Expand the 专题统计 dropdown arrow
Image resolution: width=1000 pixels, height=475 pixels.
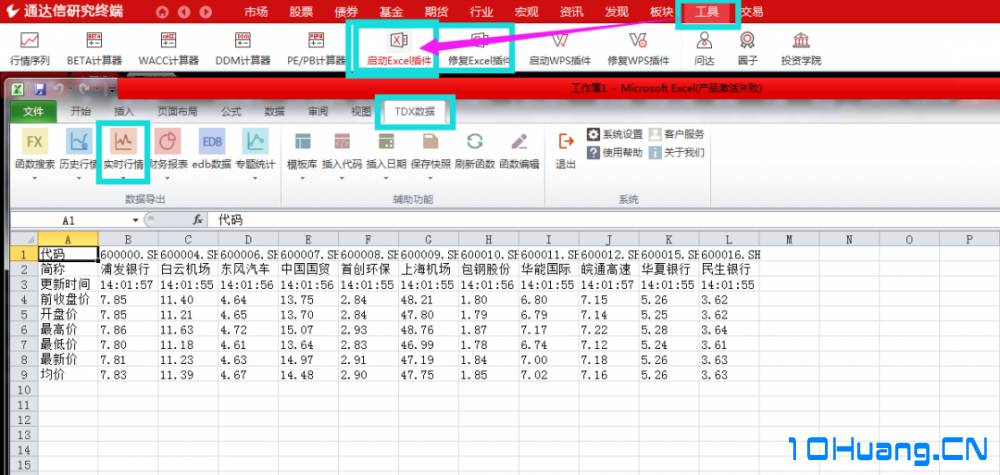tap(255, 178)
